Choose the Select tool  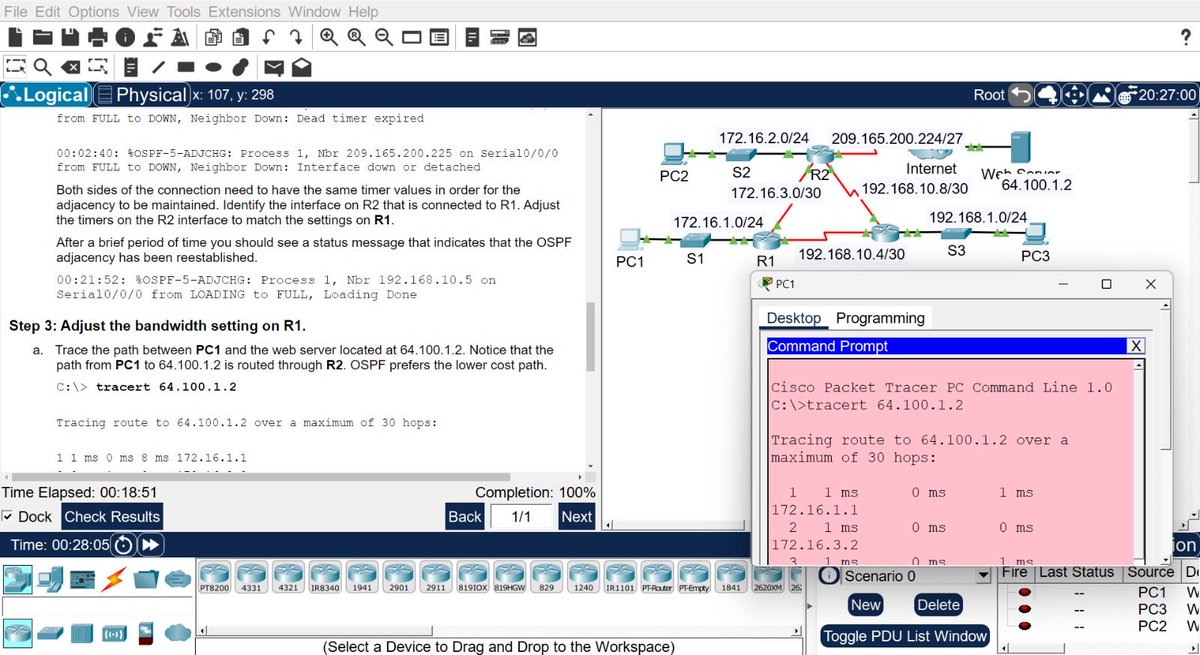(x=15, y=67)
